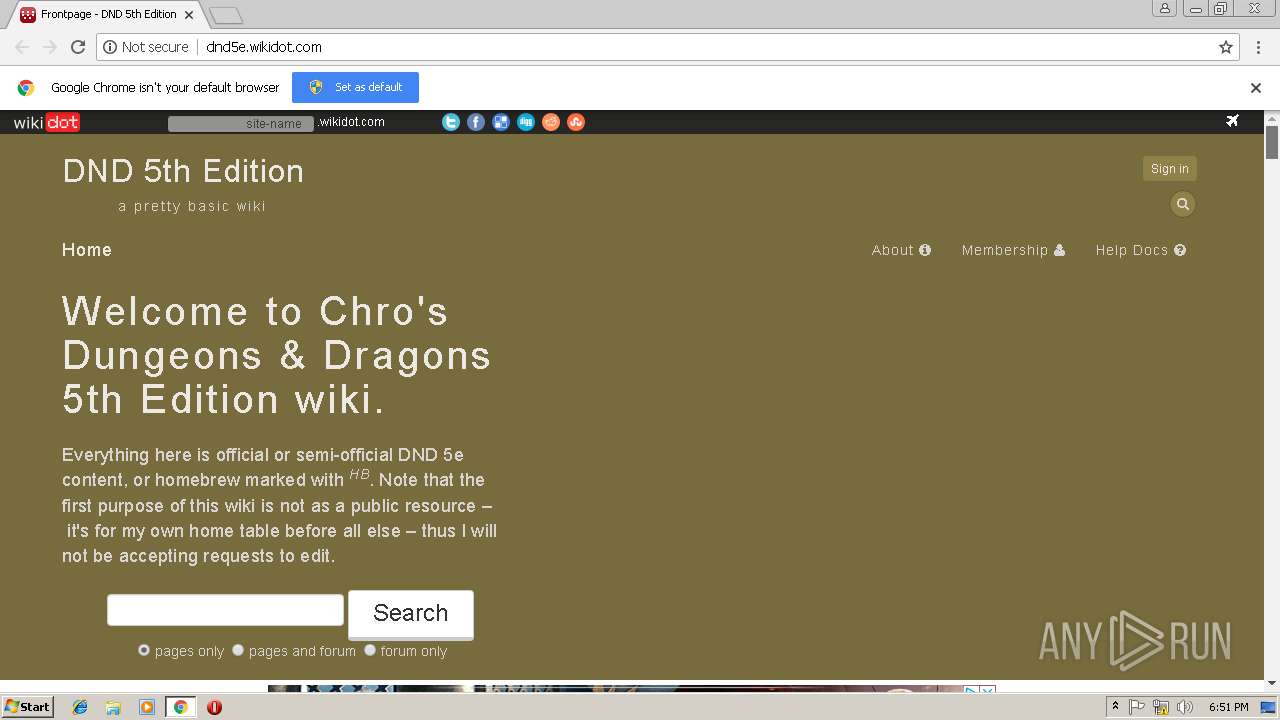This screenshot has height=720, width=1280.
Task: Dismiss the default browser notification bar
Action: 1256,88
